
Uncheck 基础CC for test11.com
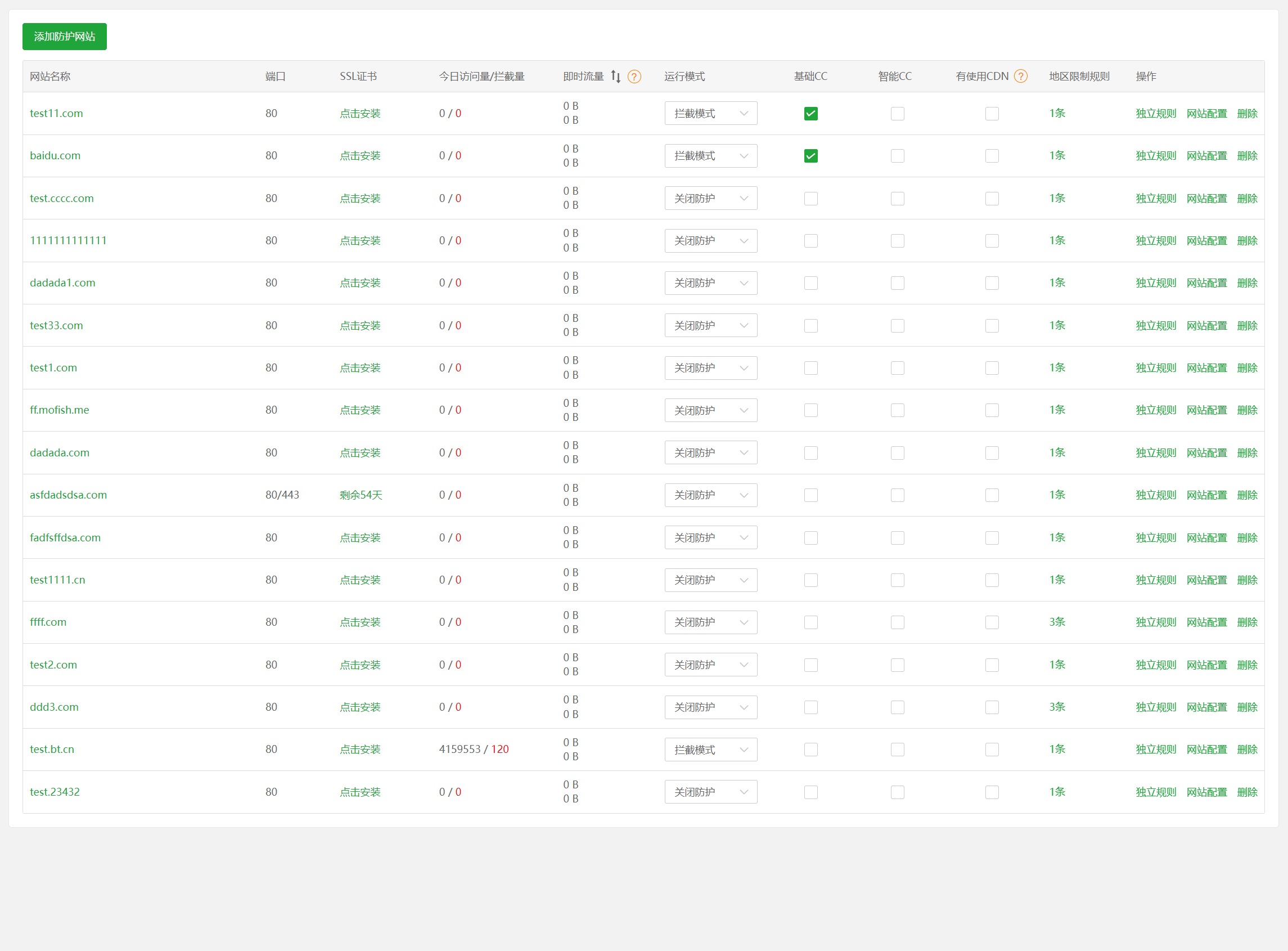coord(810,114)
